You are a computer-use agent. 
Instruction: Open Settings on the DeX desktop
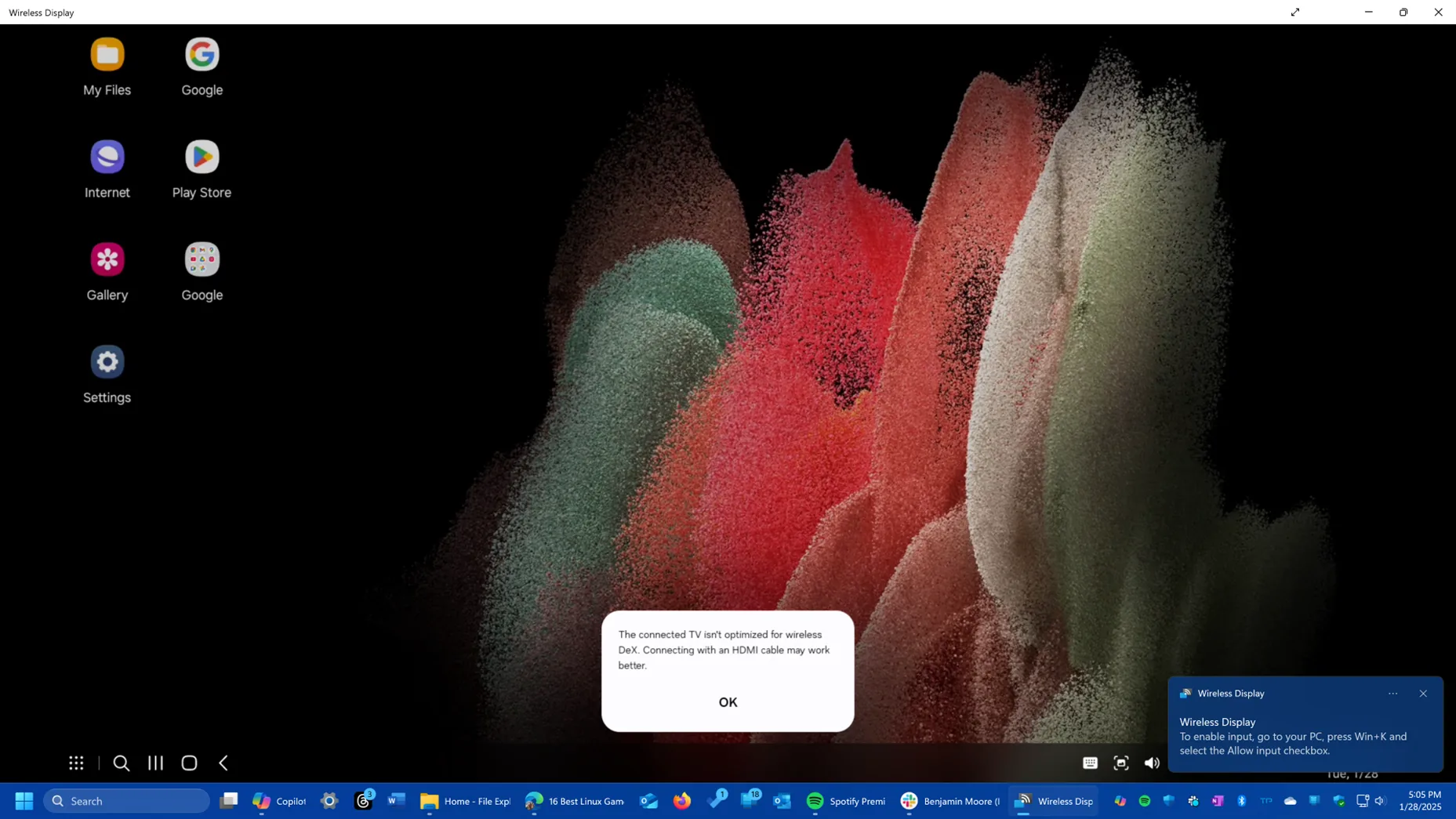tap(107, 361)
